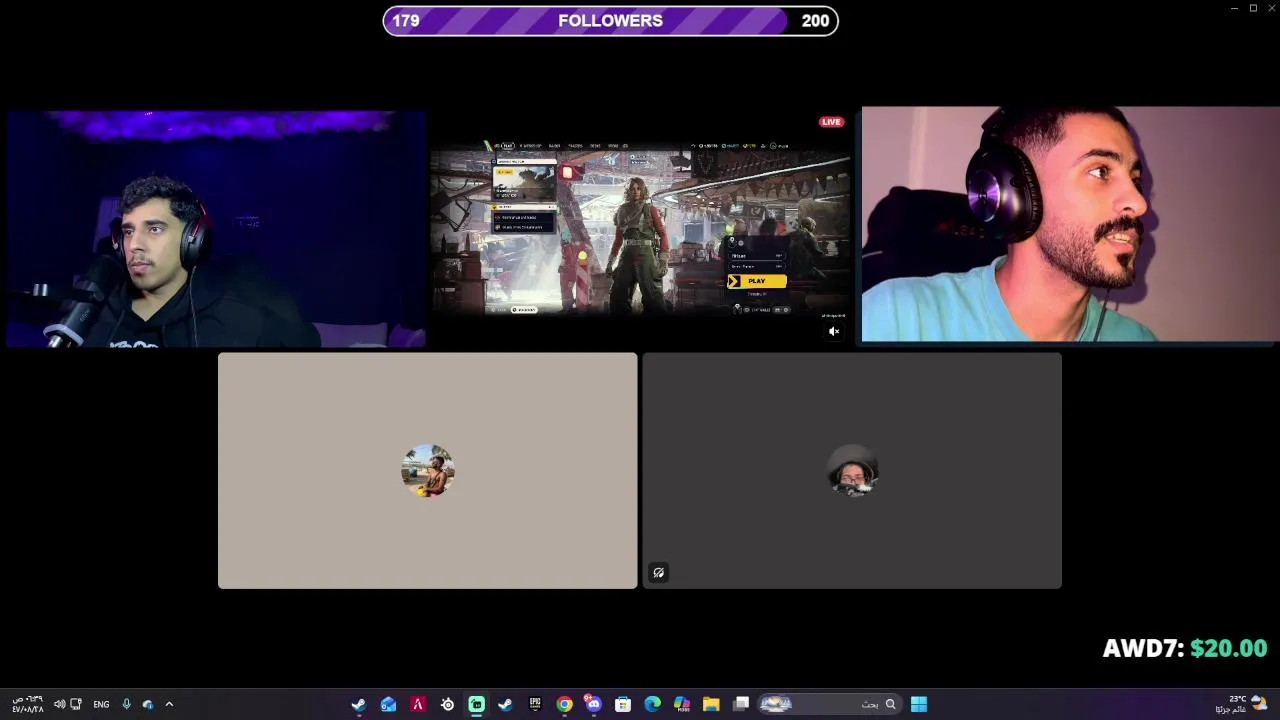This screenshot has width=1280, height=720.
Task: Unmute the shared game stream speaker icon
Action: point(834,332)
